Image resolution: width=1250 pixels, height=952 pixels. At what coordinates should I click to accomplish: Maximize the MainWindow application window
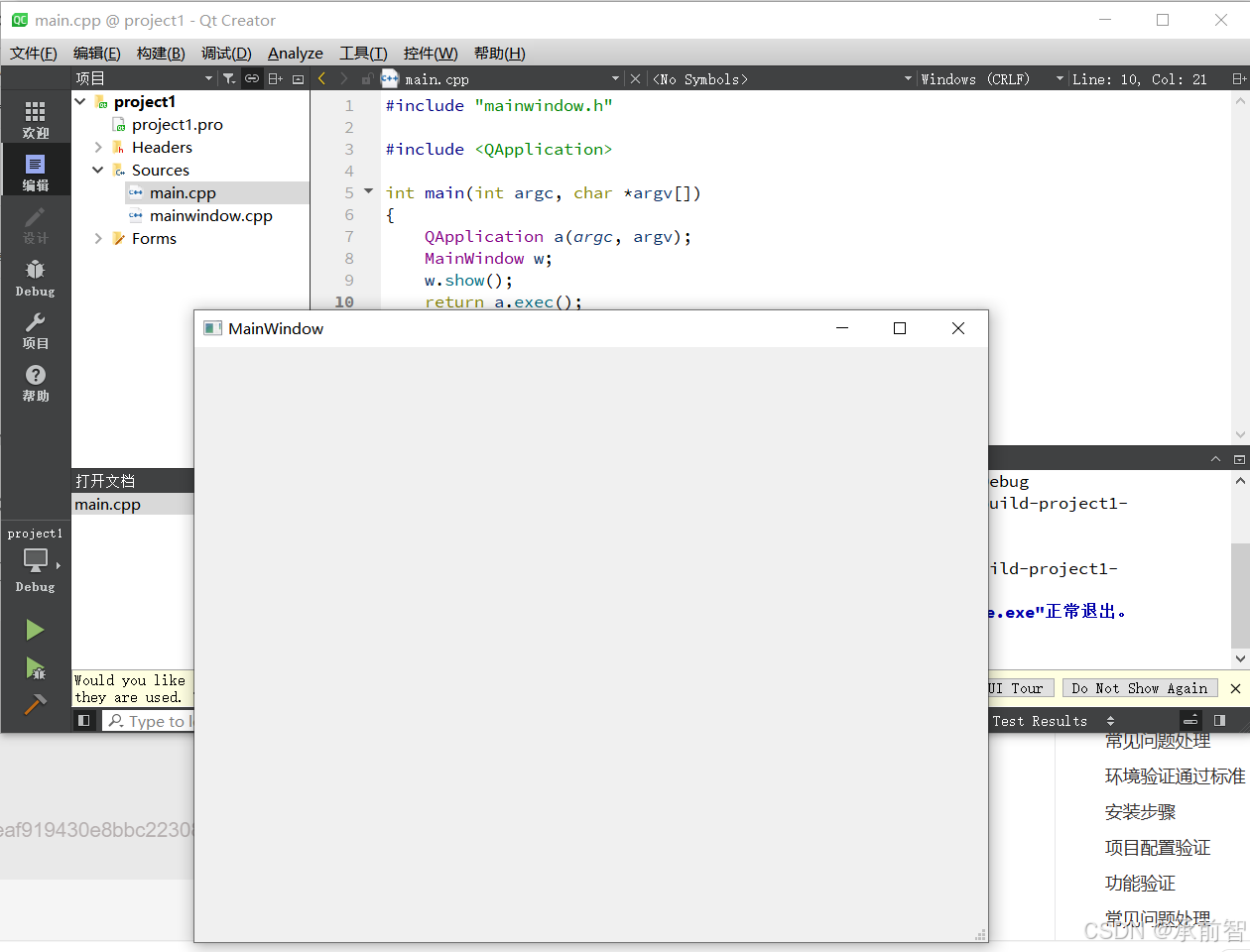[x=900, y=328]
